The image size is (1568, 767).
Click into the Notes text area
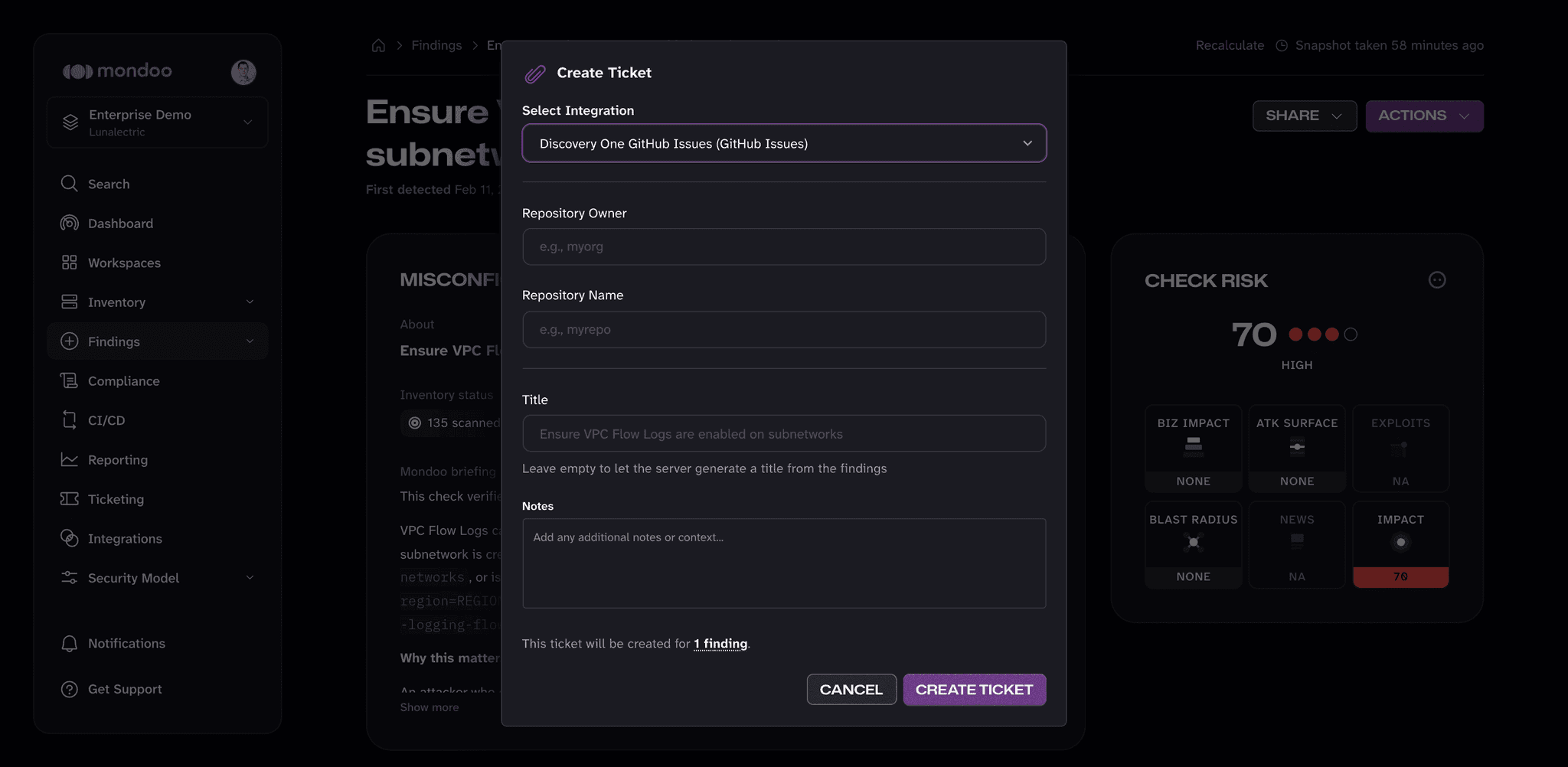(784, 563)
